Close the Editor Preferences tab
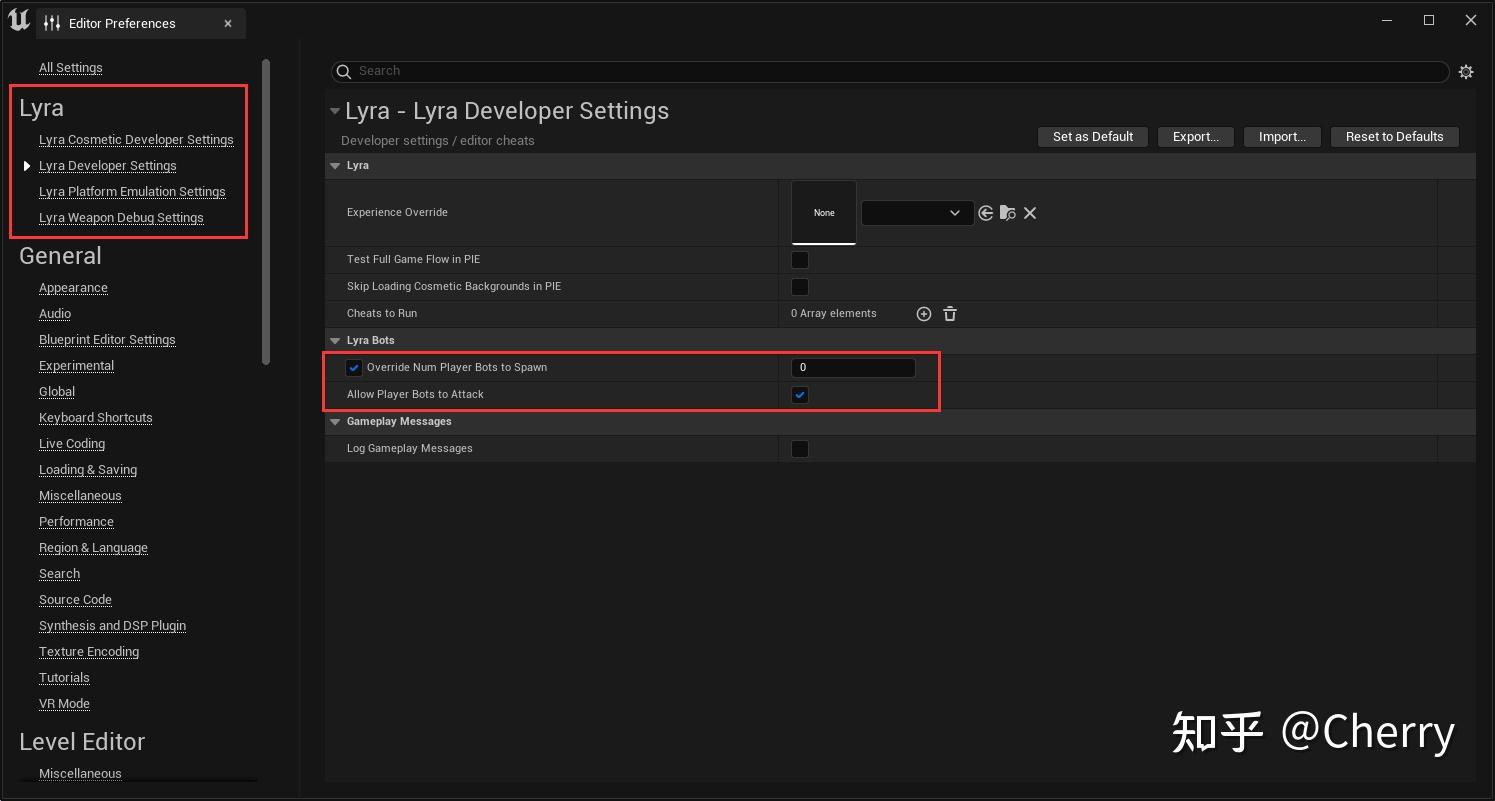Viewport: 1495px width, 801px height. [228, 23]
